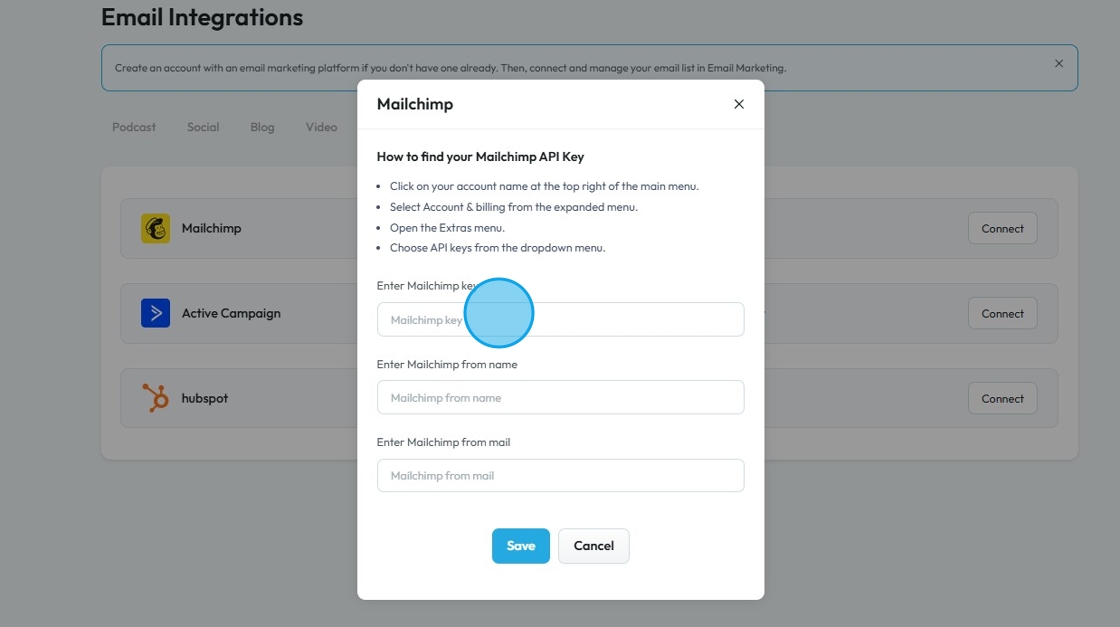Dismiss the email marketing info banner
1120x627 pixels.
(1059, 64)
